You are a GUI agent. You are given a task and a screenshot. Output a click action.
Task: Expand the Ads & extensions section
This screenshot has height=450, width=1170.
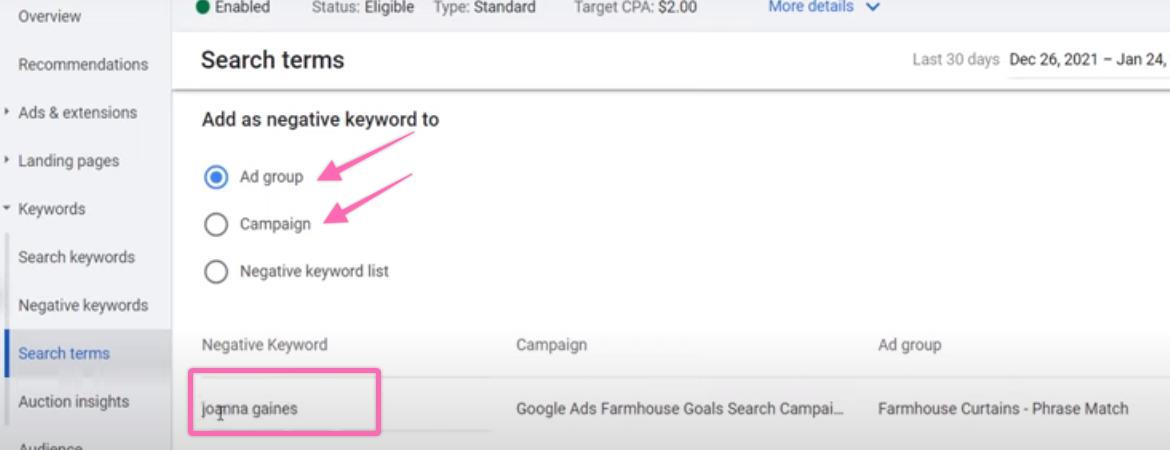click(8, 113)
